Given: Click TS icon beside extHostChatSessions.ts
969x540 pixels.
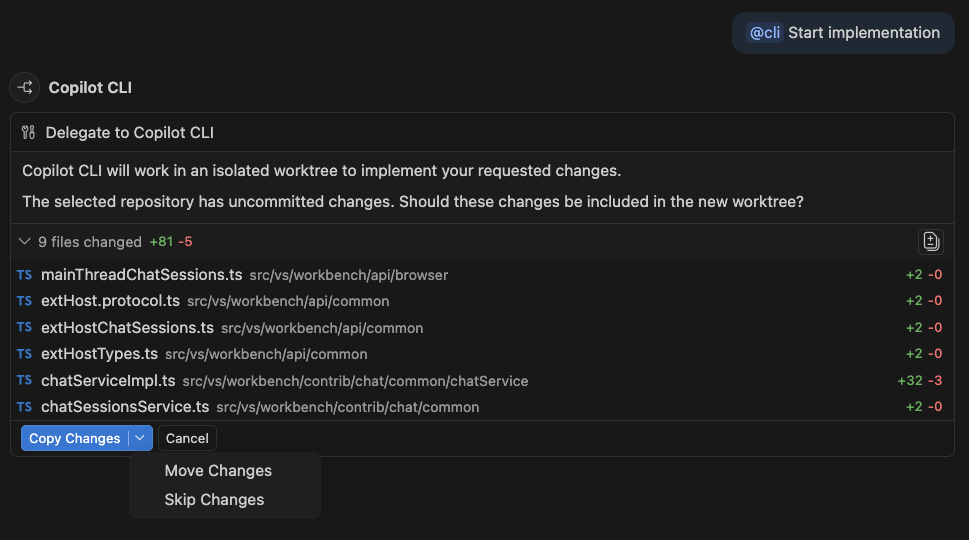Looking at the screenshot, I should (x=24, y=328).
